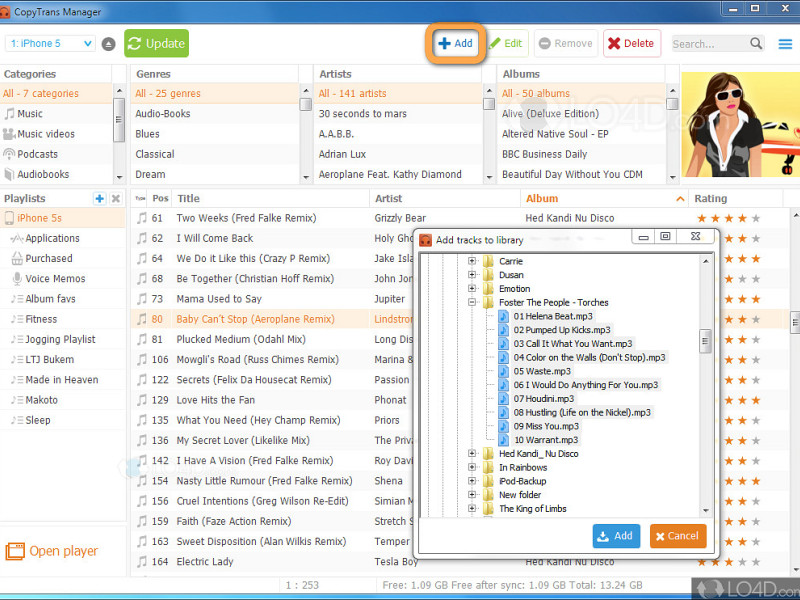The height and width of the screenshot is (600, 800).
Task: Set rating stars for Two Weeks track
Action: pos(729,218)
